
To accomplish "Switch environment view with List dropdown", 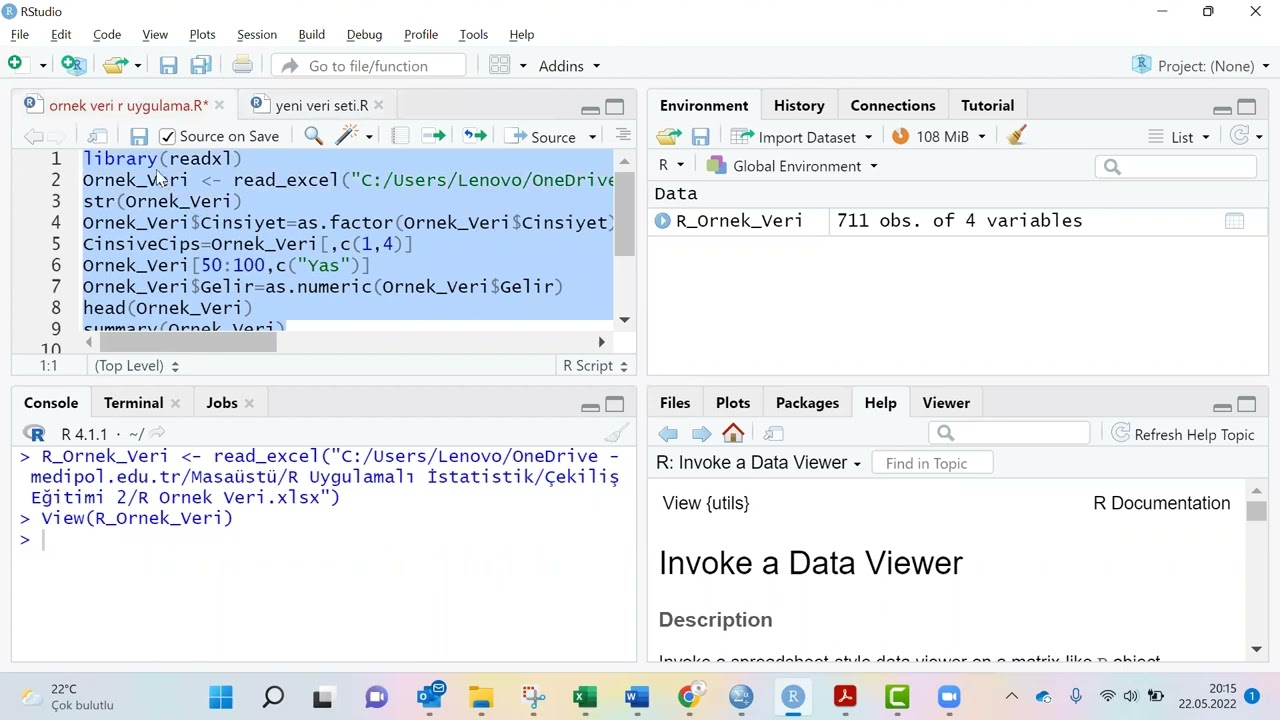I will coord(1180,137).
